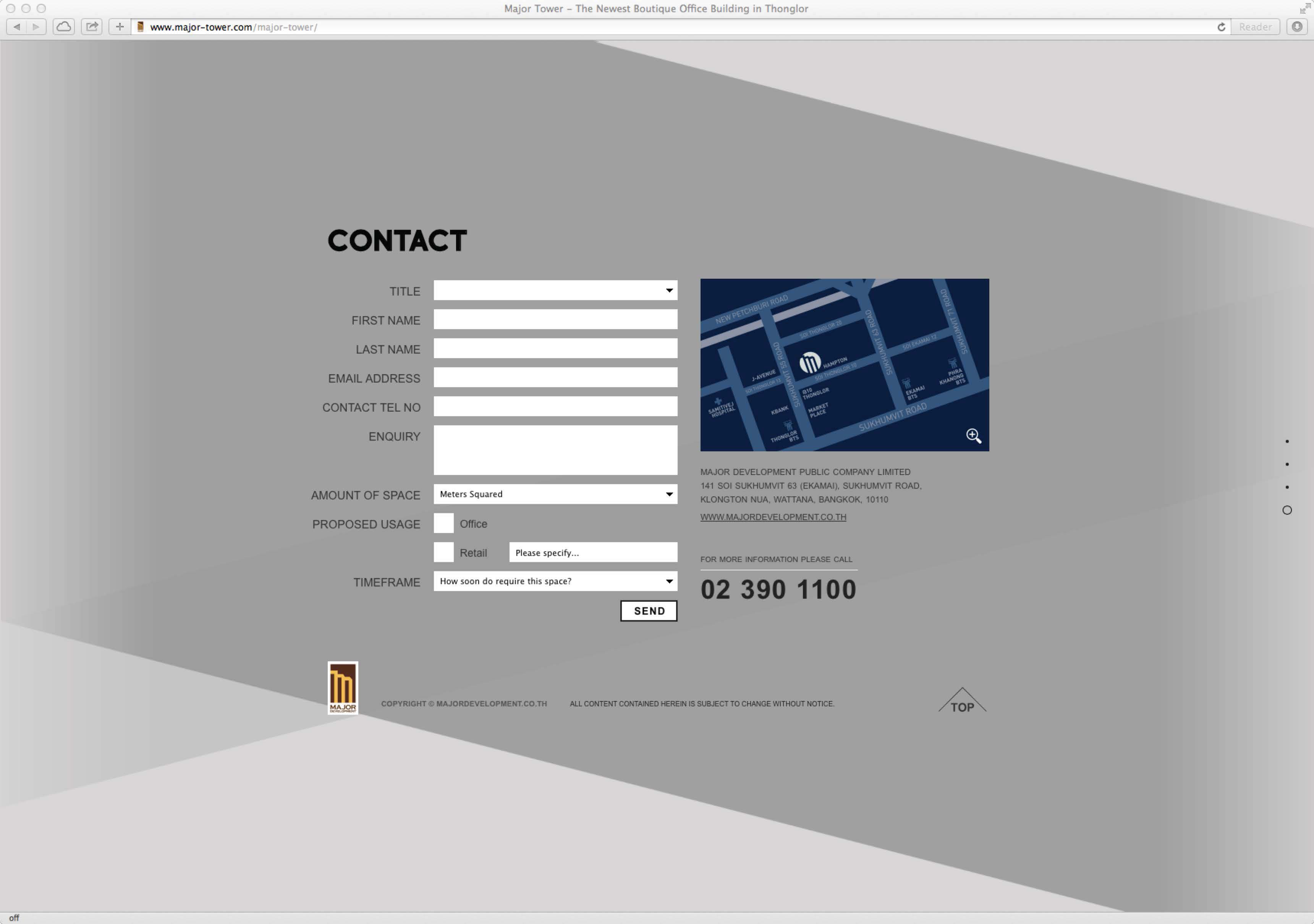Go back with Safari's back arrow
The height and width of the screenshot is (924, 1314).
point(16,27)
